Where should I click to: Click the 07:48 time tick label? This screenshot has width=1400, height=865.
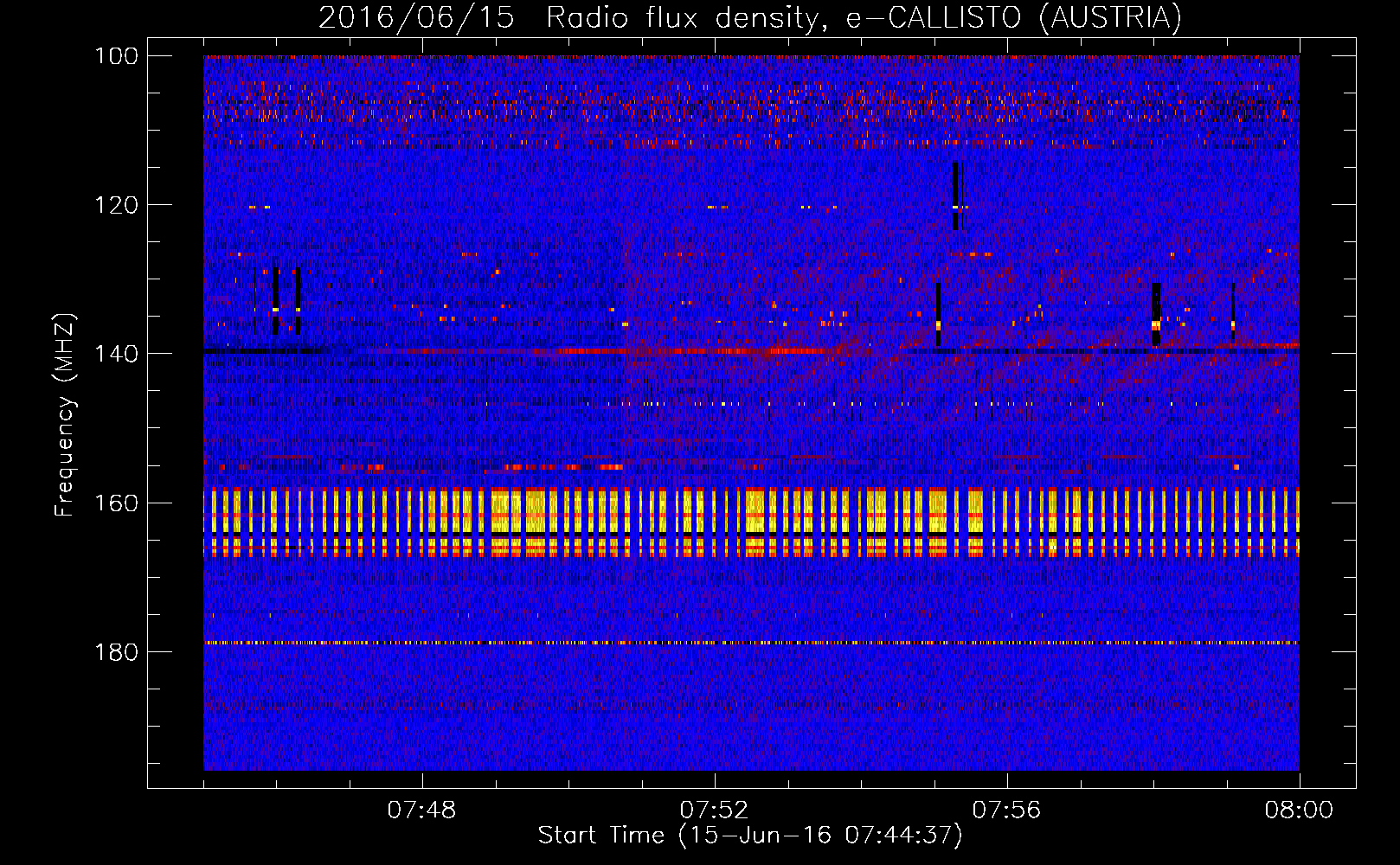(421, 811)
